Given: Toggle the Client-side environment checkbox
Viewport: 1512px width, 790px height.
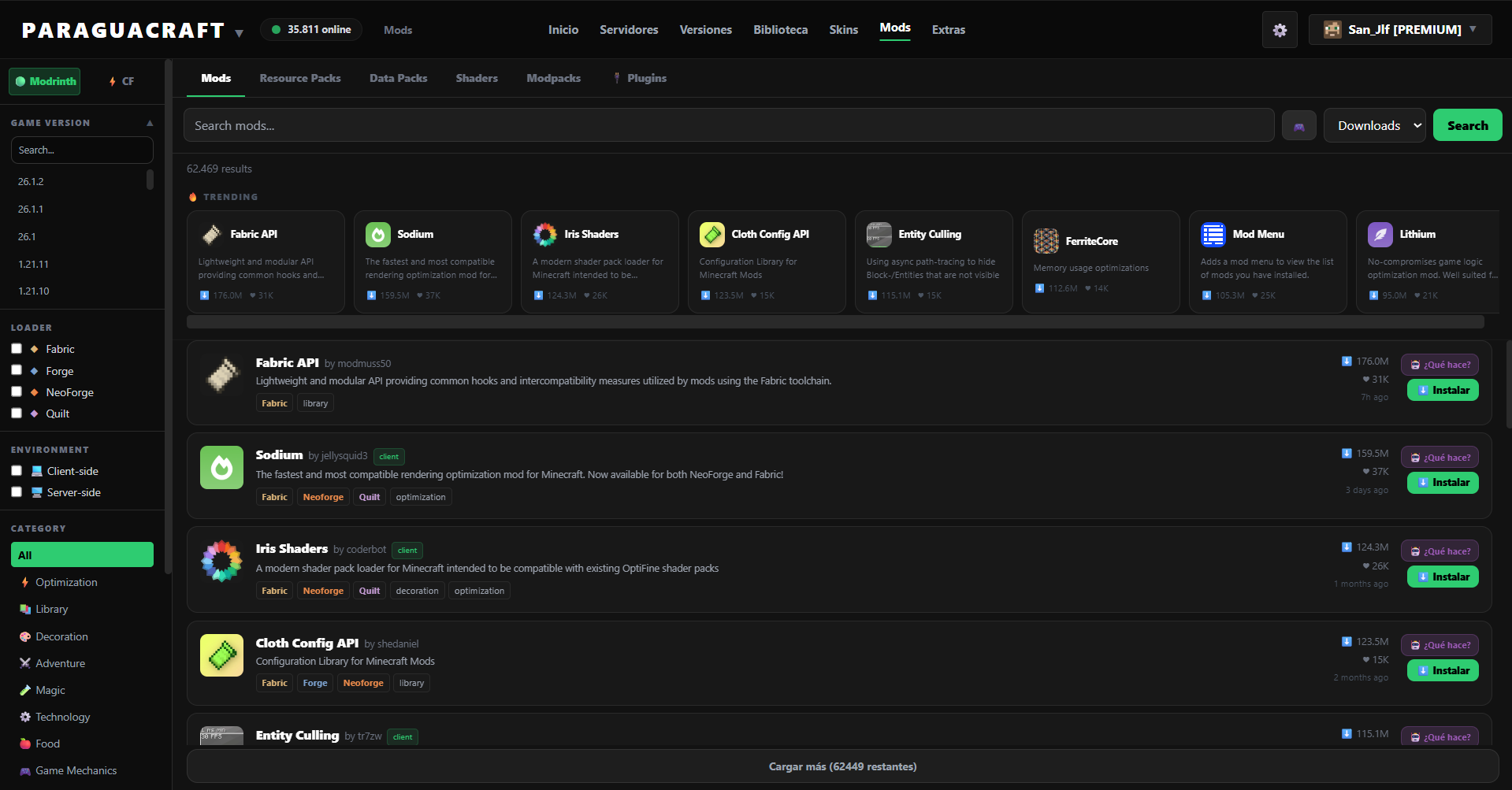Looking at the screenshot, I should click(x=17, y=471).
